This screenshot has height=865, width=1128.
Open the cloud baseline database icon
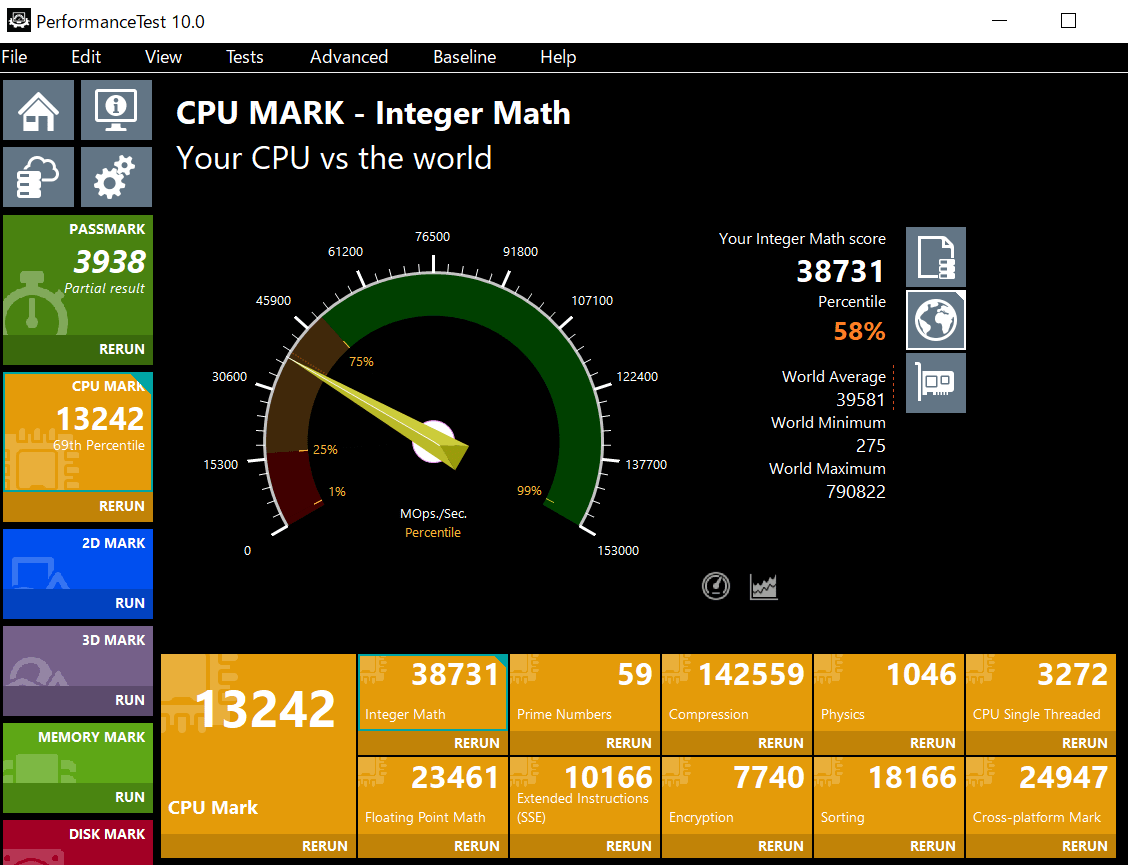(x=39, y=177)
